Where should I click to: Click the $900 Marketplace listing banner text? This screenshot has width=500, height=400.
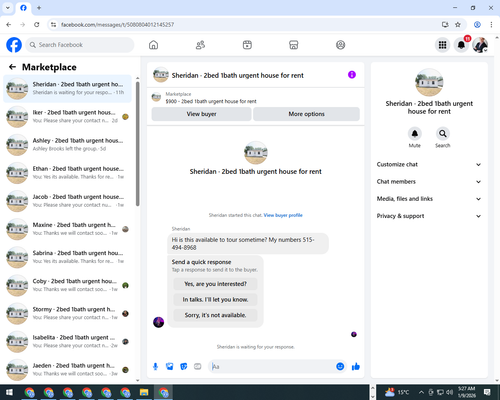coord(211,101)
